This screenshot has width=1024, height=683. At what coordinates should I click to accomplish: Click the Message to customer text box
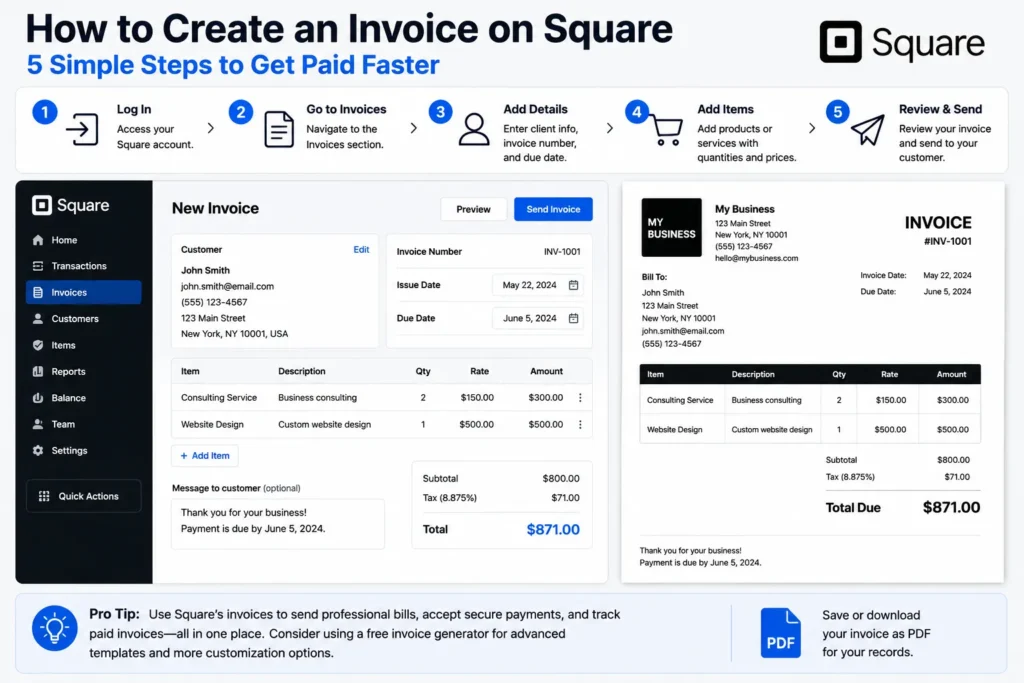278,524
